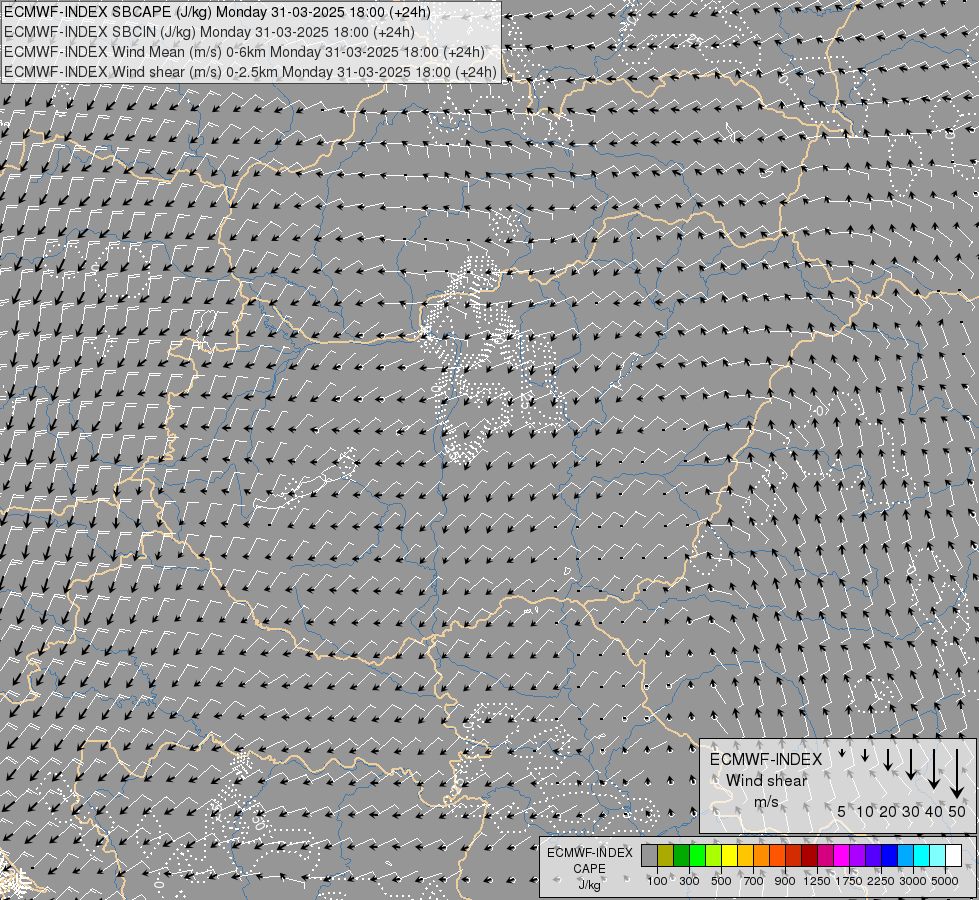The height and width of the screenshot is (900, 979).
Task: Select the brick red CAPE swatch after 900
Action: coord(794,855)
